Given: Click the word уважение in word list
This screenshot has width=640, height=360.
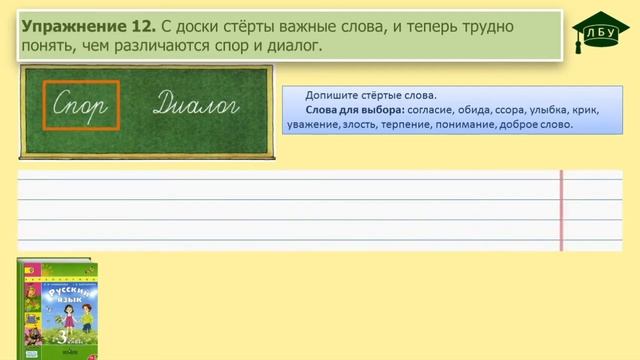Looking at the screenshot, I should tap(312, 124).
